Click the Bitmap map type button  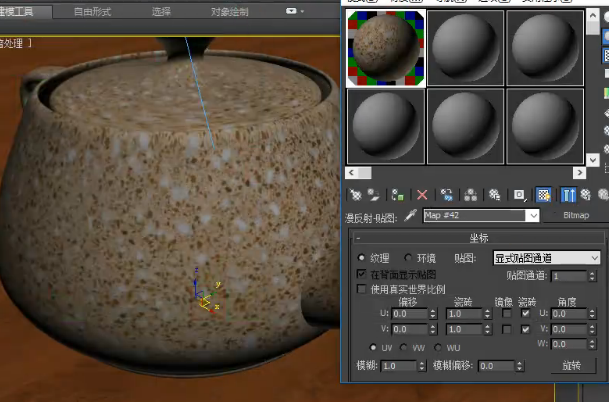coord(576,215)
